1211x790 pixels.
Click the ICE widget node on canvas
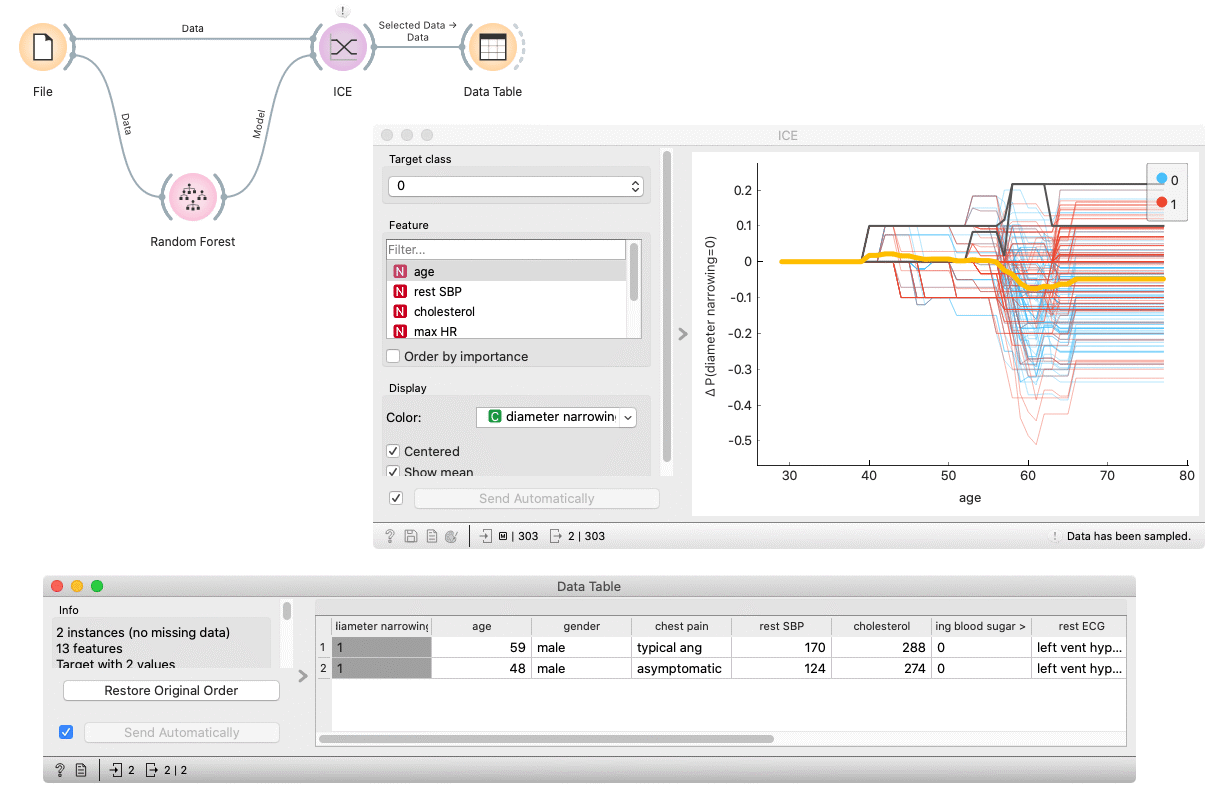click(342, 47)
